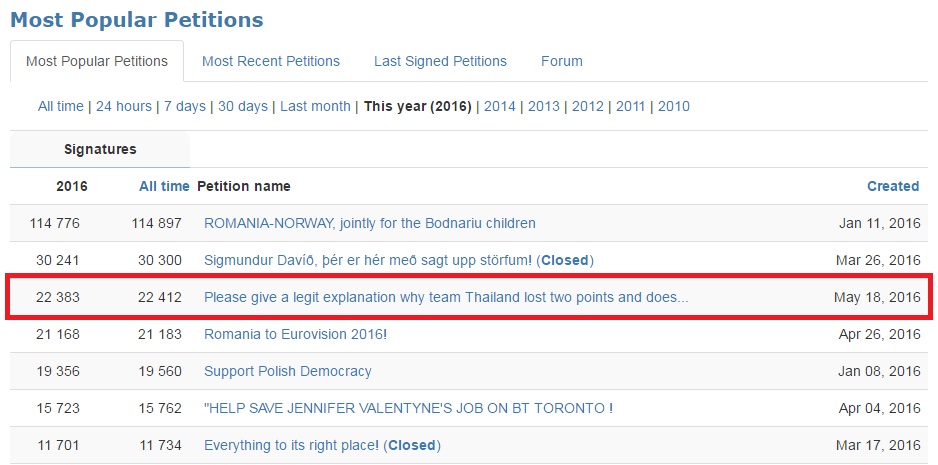Filter petitions by Last month
The height and width of the screenshot is (465, 938).
315,106
